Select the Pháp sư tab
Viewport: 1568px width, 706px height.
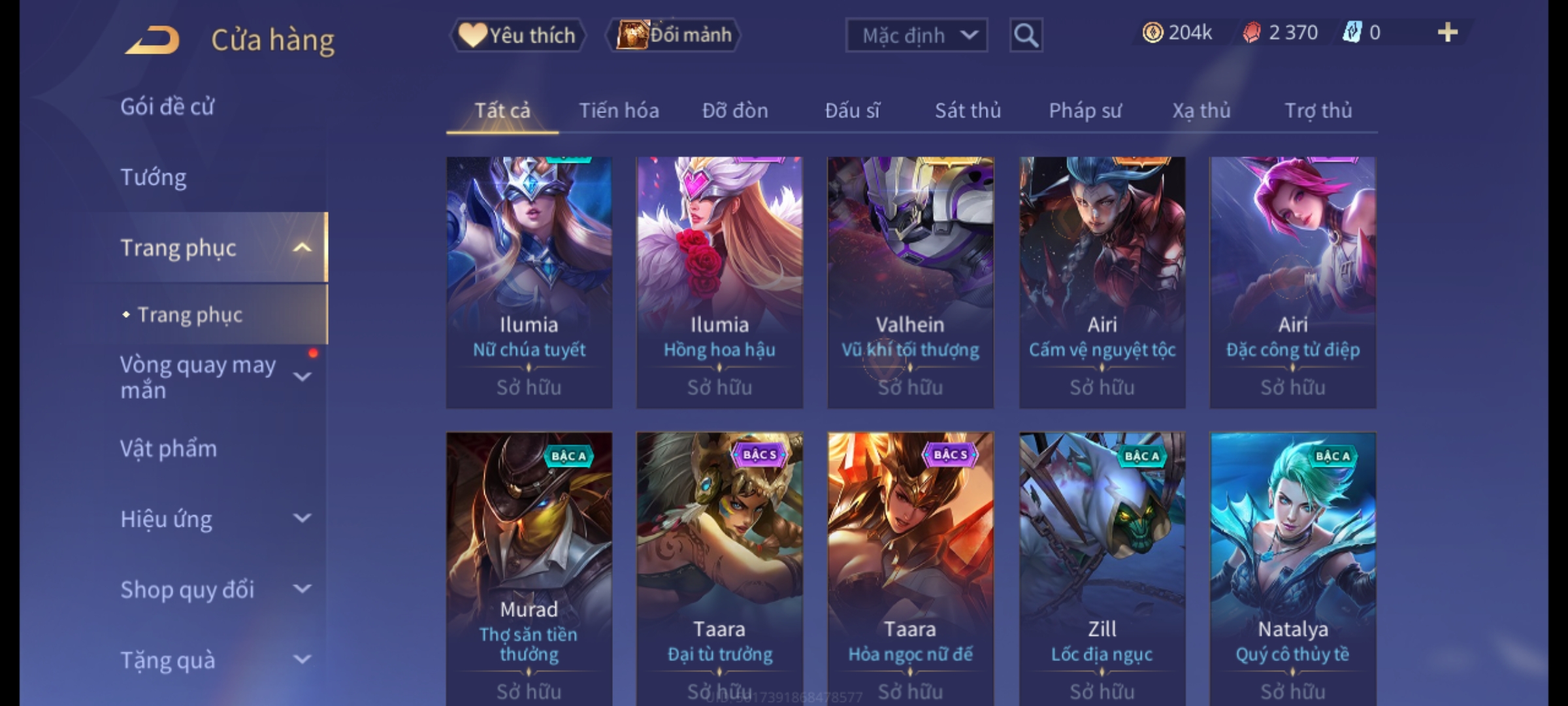click(1085, 110)
